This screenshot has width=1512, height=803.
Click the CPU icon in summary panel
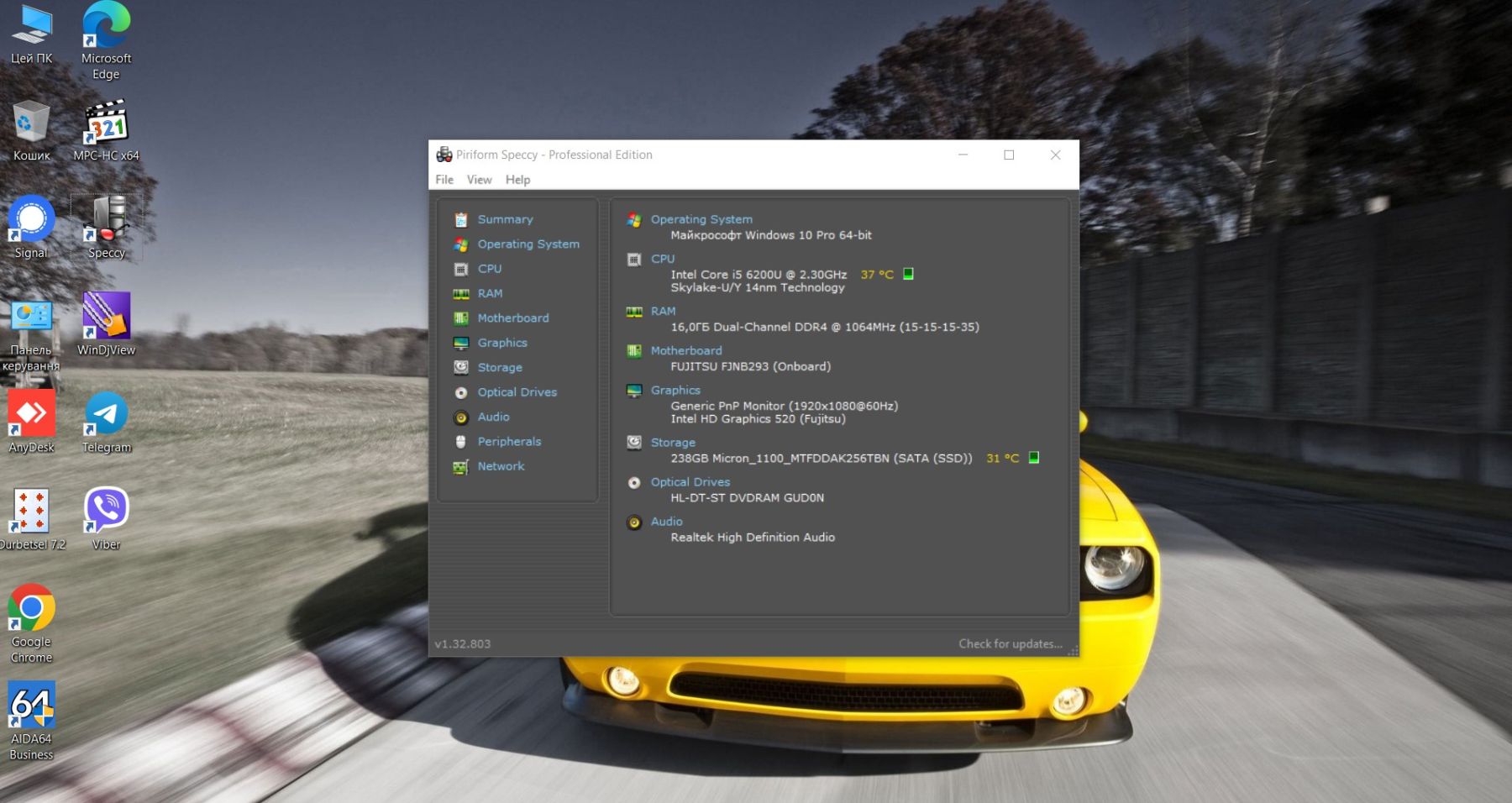click(634, 260)
